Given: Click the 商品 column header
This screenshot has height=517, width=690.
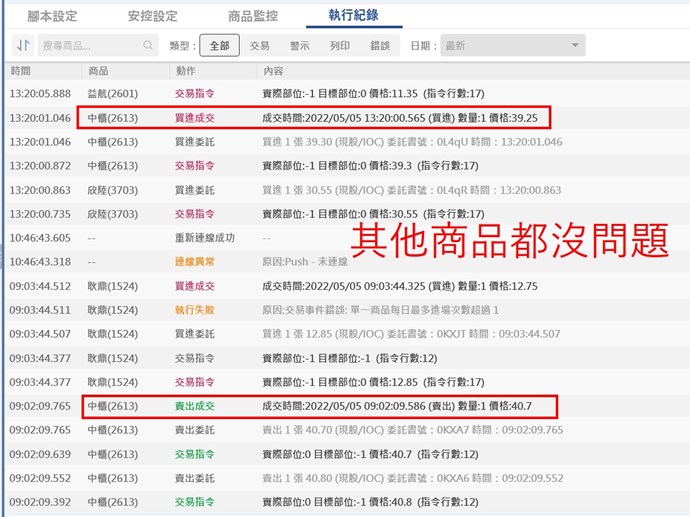Looking at the screenshot, I should (98, 71).
